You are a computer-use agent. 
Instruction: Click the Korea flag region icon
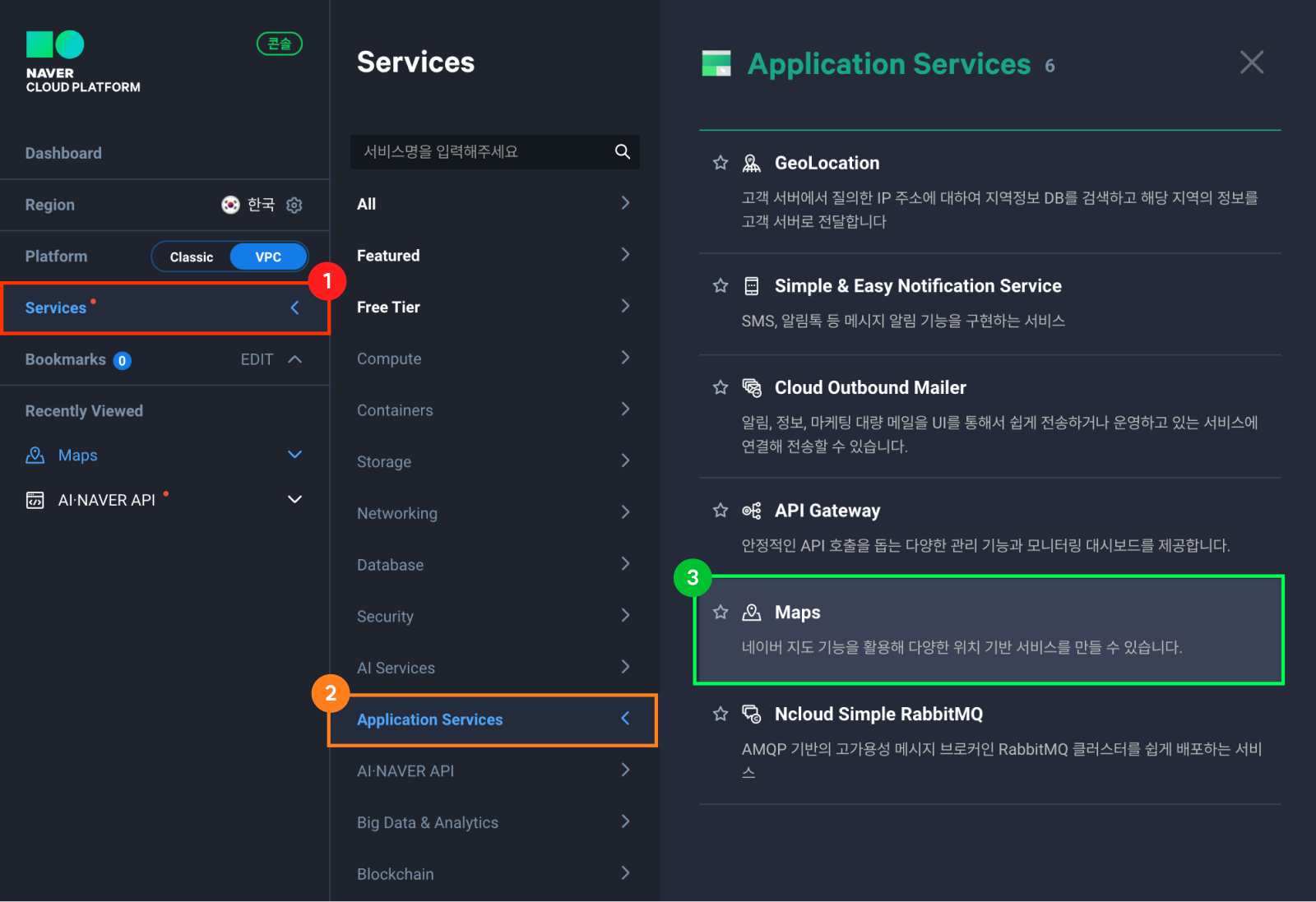click(230, 205)
